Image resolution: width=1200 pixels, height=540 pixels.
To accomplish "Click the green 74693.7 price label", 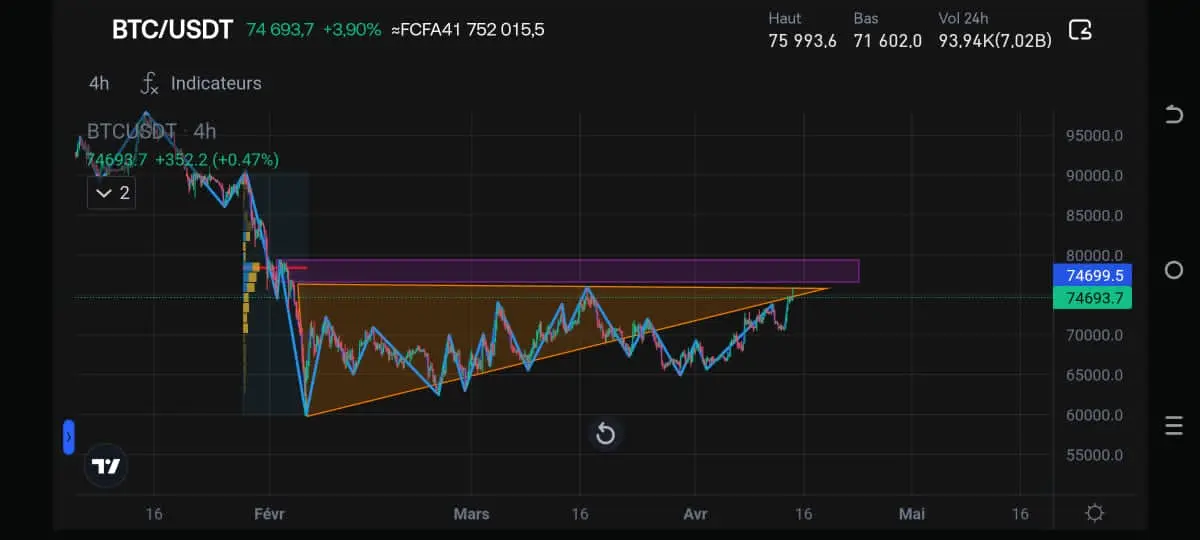I will (1092, 298).
